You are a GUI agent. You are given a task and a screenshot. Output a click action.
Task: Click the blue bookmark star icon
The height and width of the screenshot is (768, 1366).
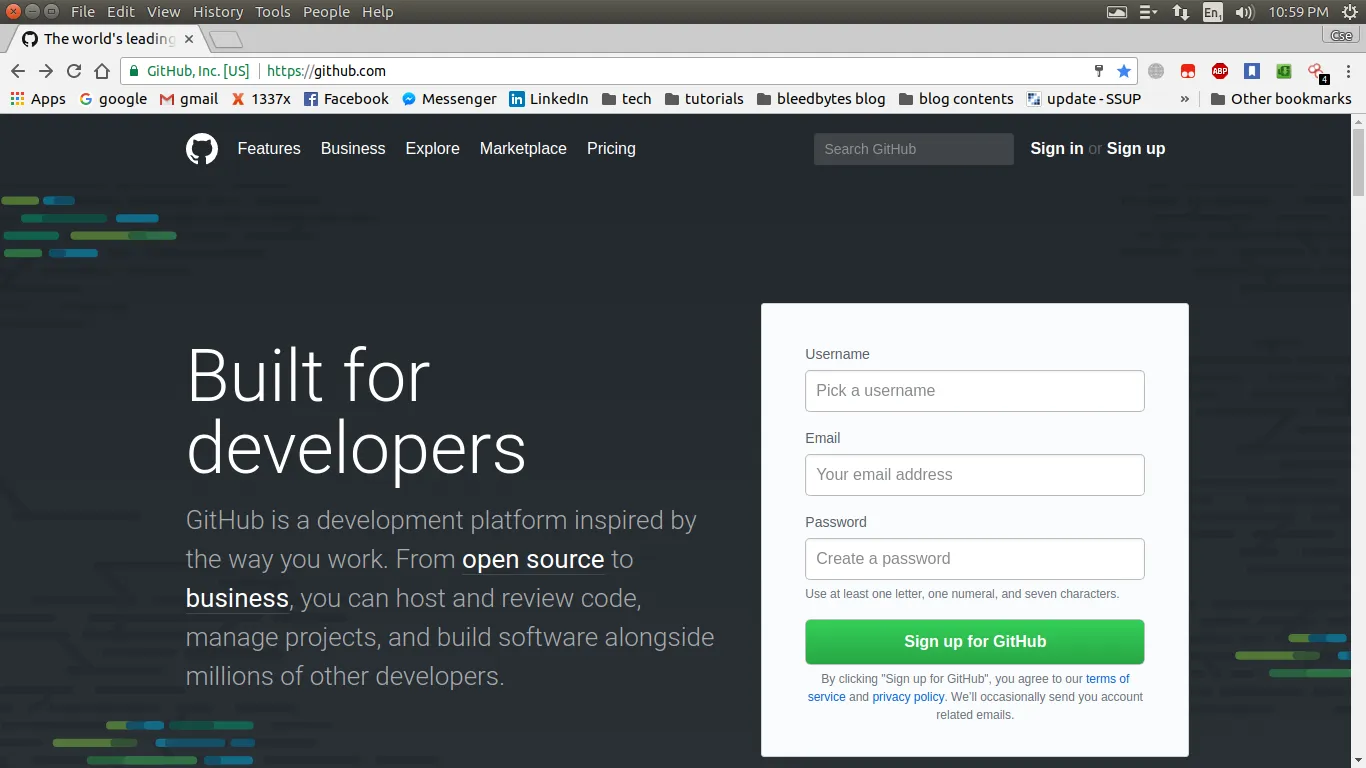1124,71
